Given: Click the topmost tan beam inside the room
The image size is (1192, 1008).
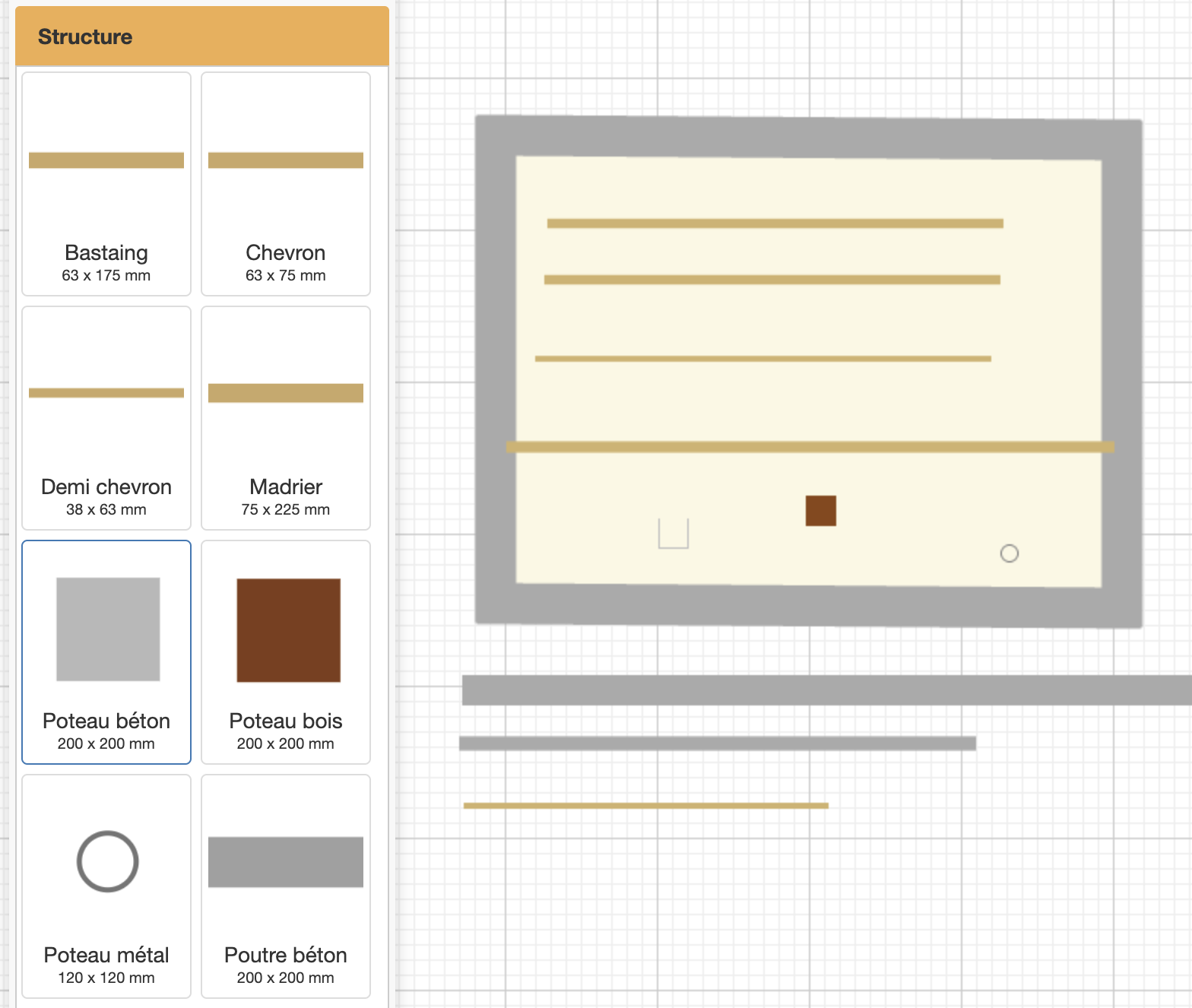Looking at the screenshot, I should tap(775, 223).
